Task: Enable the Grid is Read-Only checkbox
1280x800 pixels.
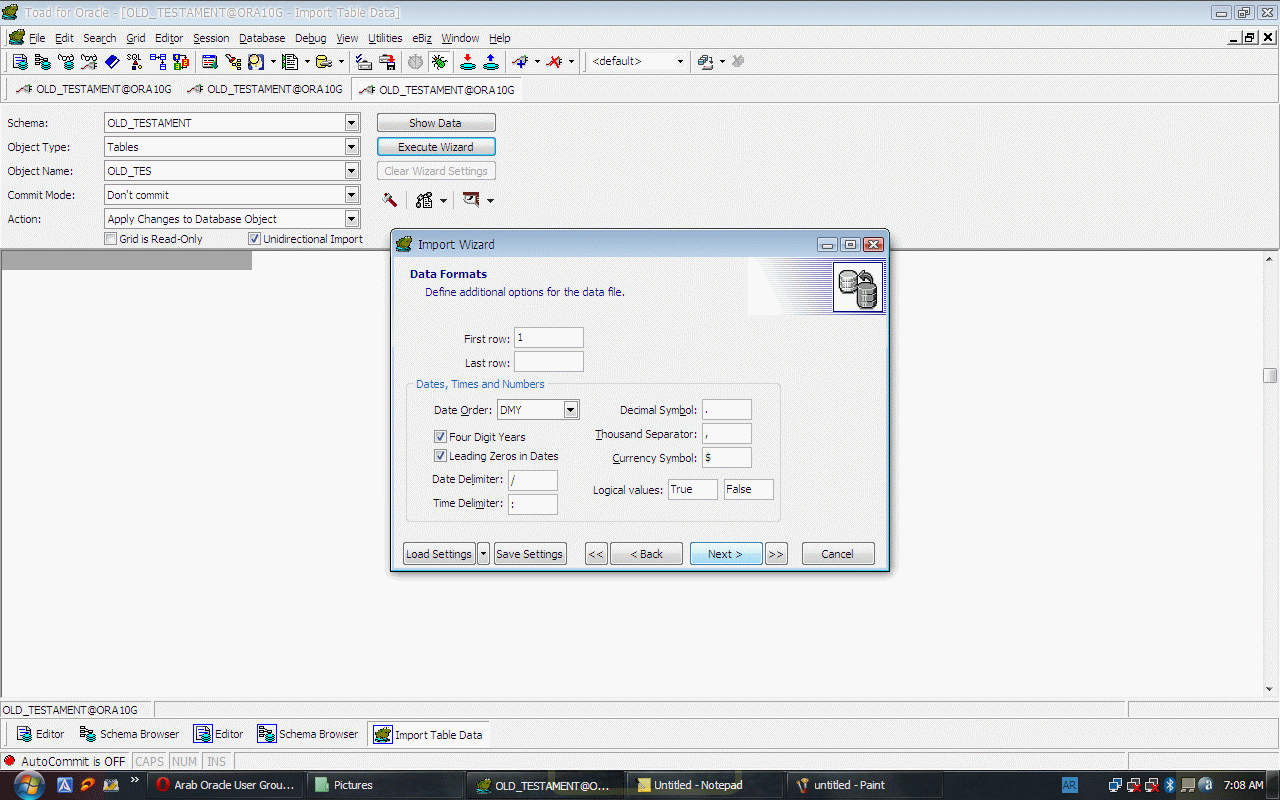Action: pyautogui.click(x=111, y=239)
